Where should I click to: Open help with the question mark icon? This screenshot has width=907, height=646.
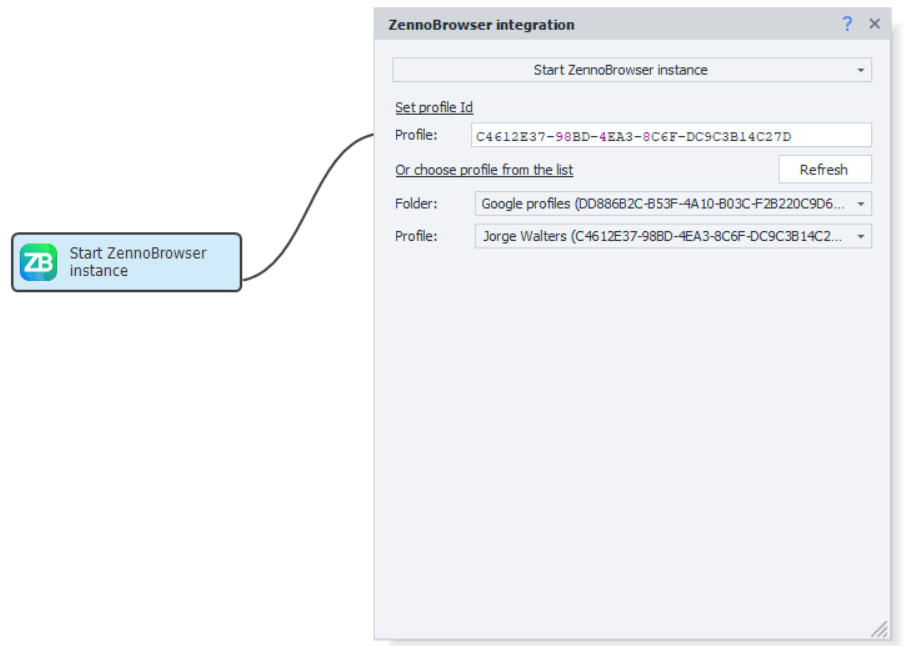pyautogui.click(x=847, y=24)
